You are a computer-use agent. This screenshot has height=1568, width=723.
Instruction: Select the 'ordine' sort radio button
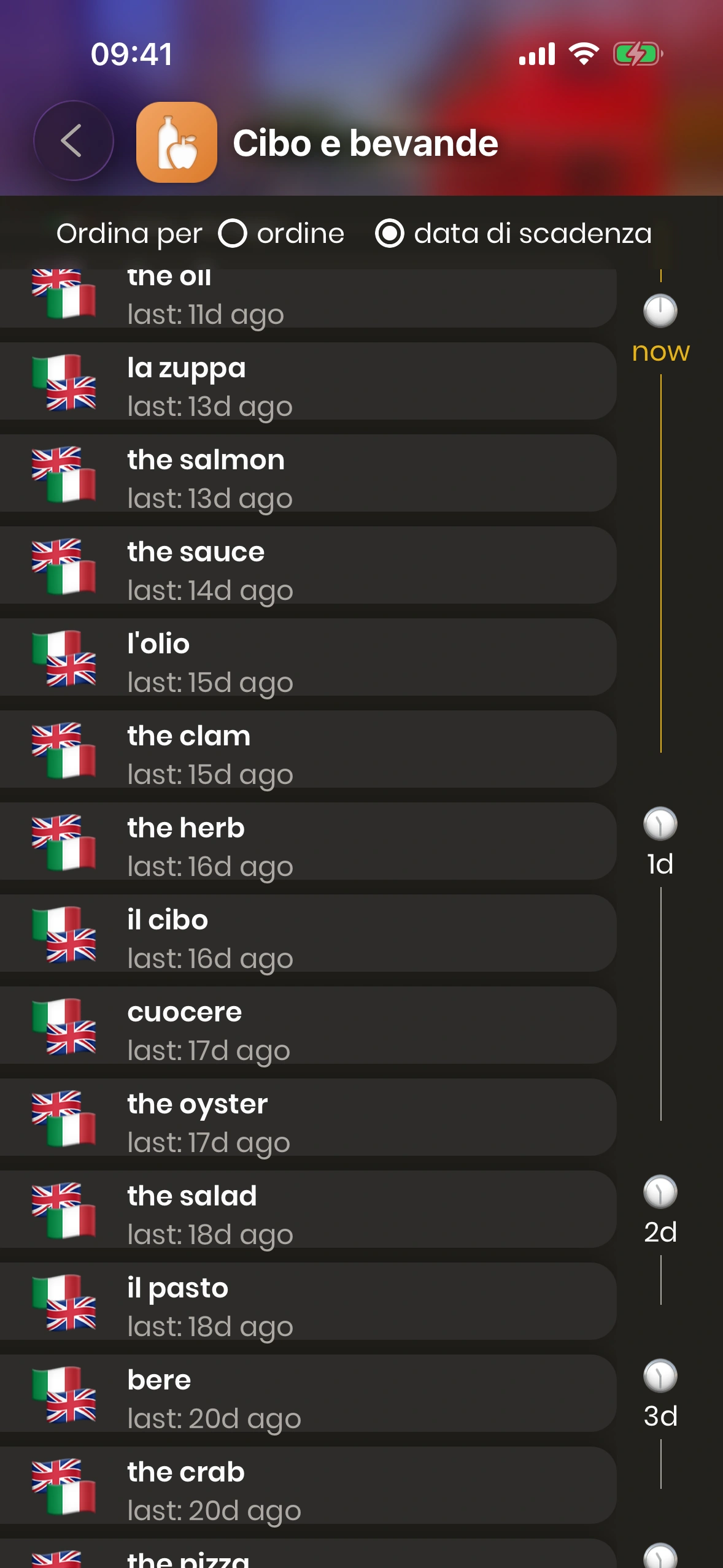[233, 234]
